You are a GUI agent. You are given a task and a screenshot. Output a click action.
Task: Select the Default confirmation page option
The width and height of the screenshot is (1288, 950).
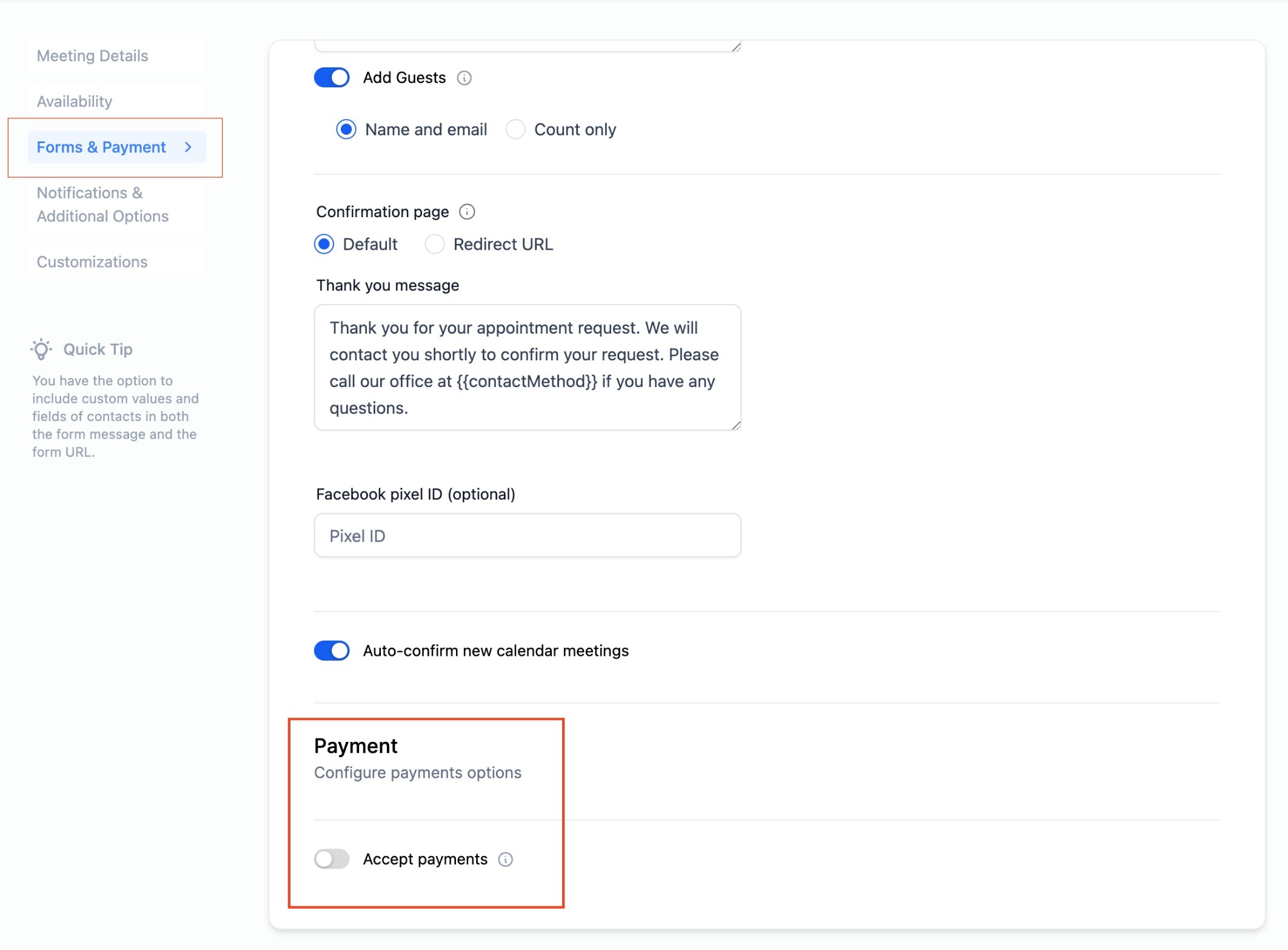point(324,244)
